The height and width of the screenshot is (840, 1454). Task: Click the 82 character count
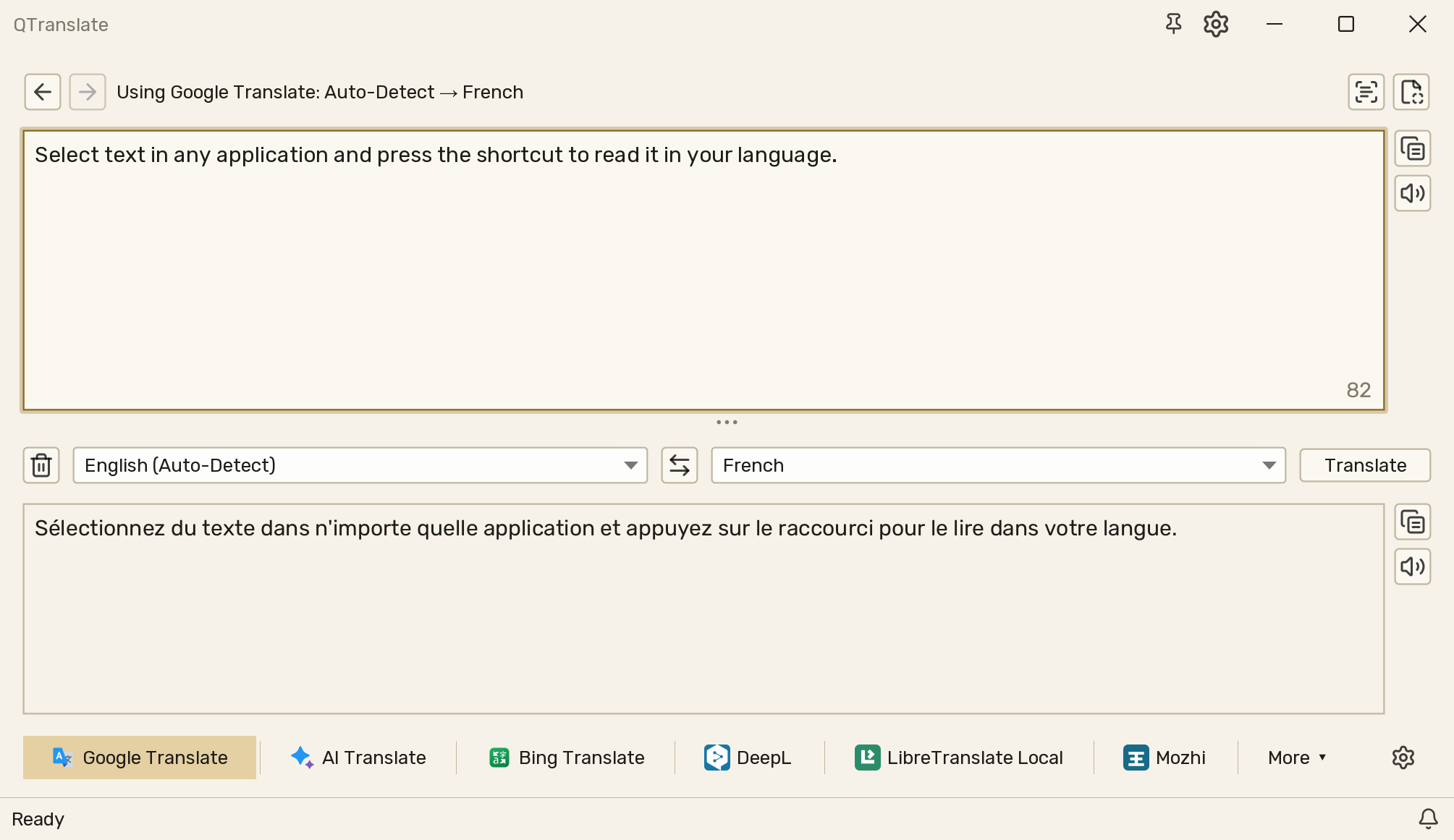pyautogui.click(x=1358, y=391)
